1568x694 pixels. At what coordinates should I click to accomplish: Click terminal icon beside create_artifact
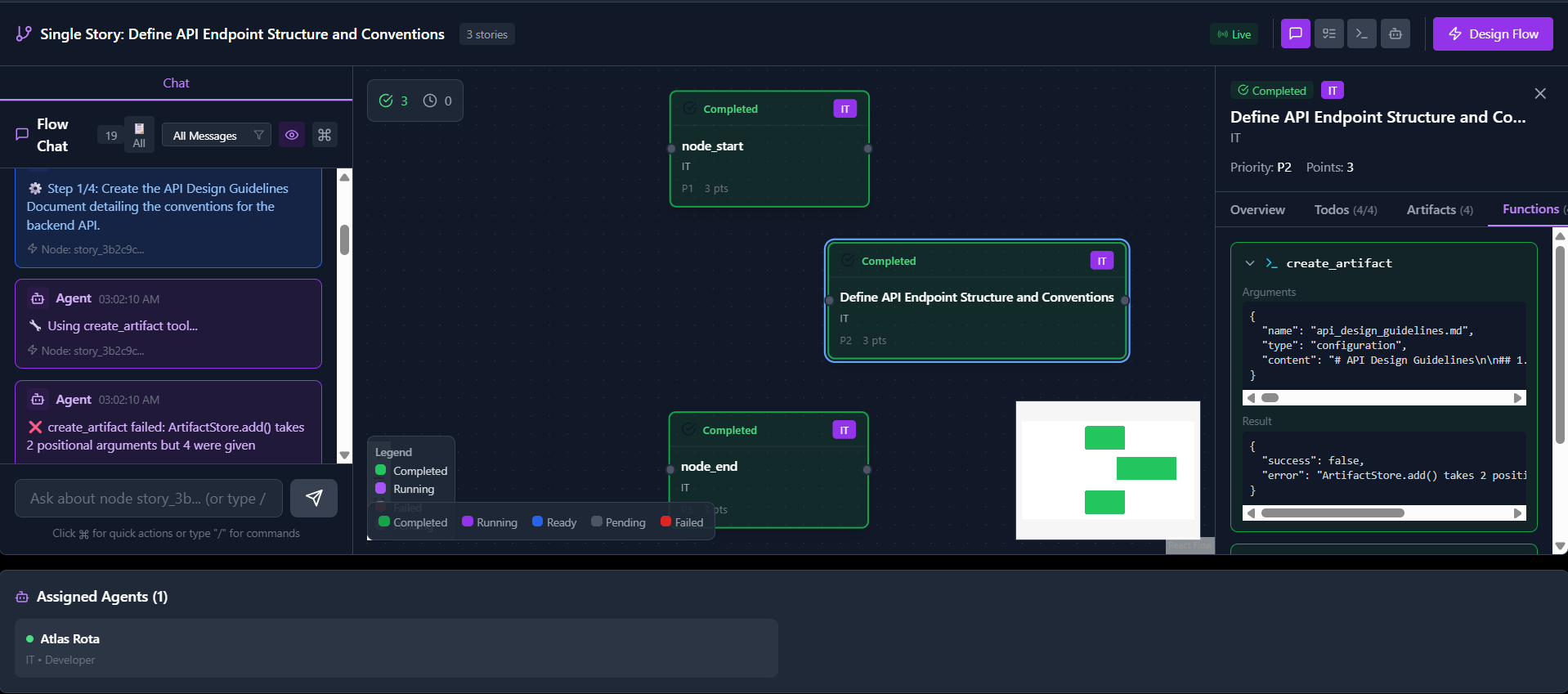(1271, 263)
